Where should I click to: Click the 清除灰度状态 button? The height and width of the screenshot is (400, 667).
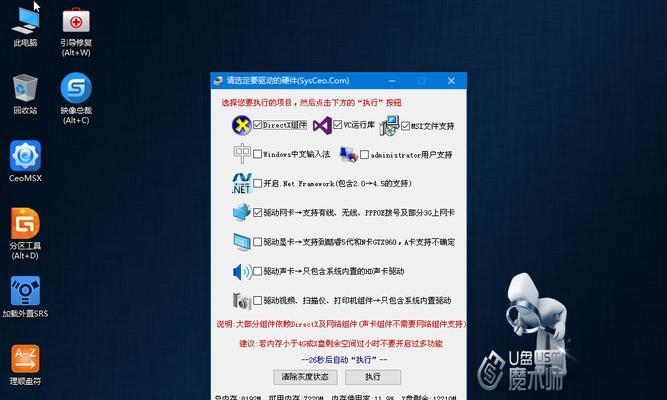[305, 377]
